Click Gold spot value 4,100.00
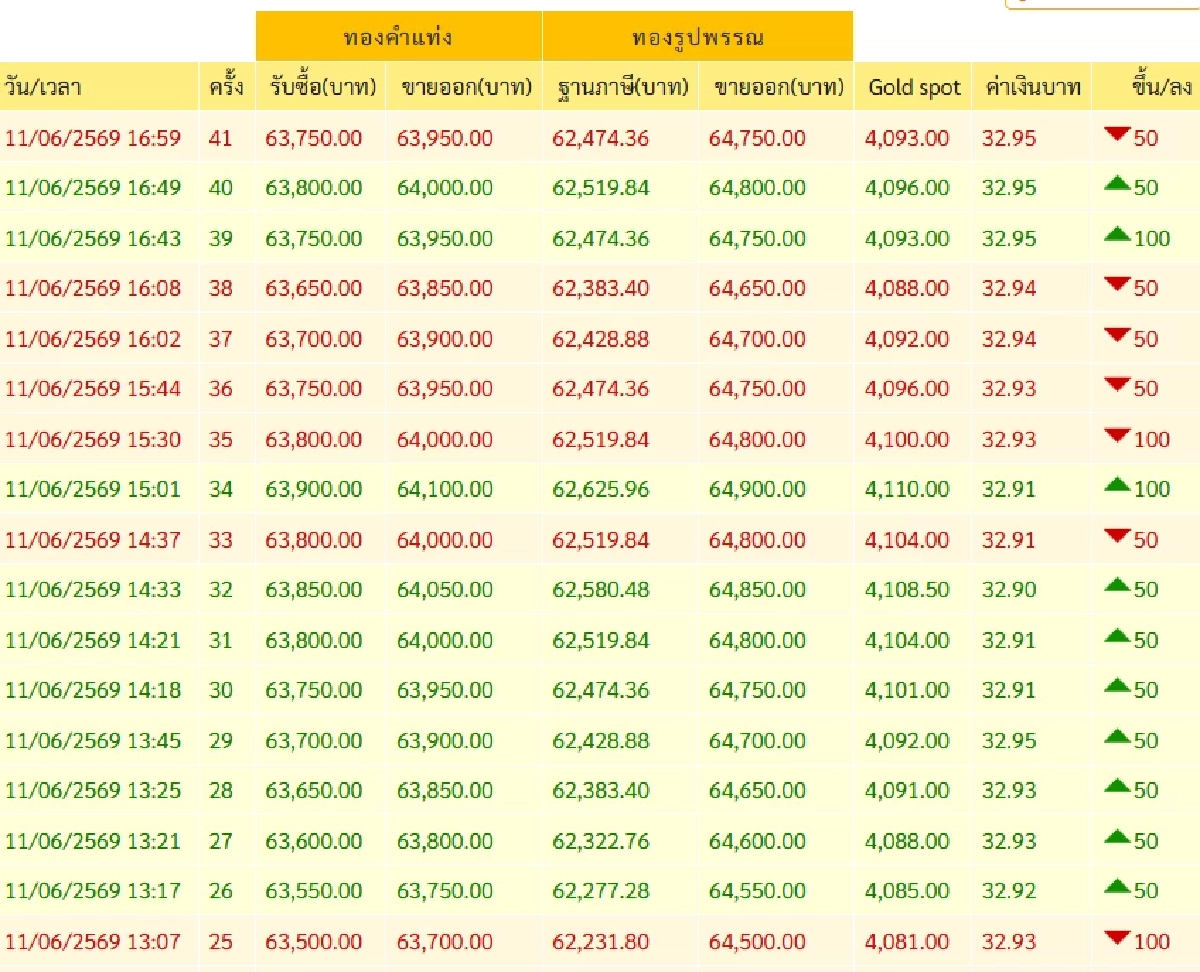This screenshot has height=972, width=1200. (907, 439)
